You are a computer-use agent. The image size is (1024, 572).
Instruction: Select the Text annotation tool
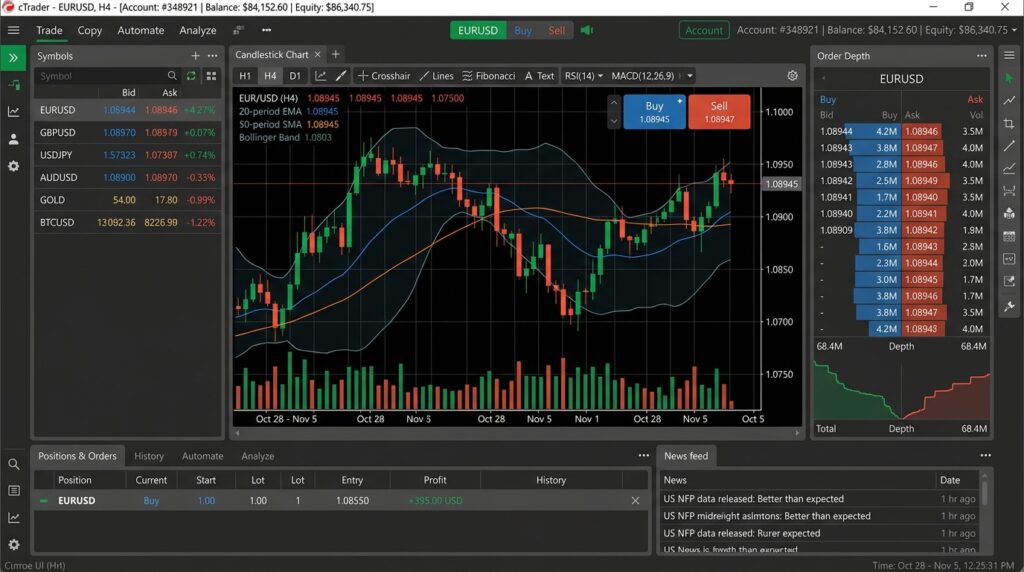539,76
